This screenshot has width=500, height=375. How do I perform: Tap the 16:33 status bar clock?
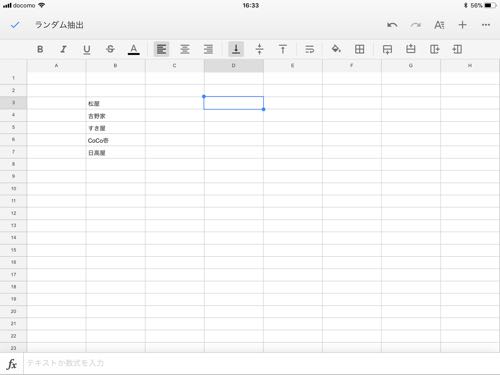[251, 5]
